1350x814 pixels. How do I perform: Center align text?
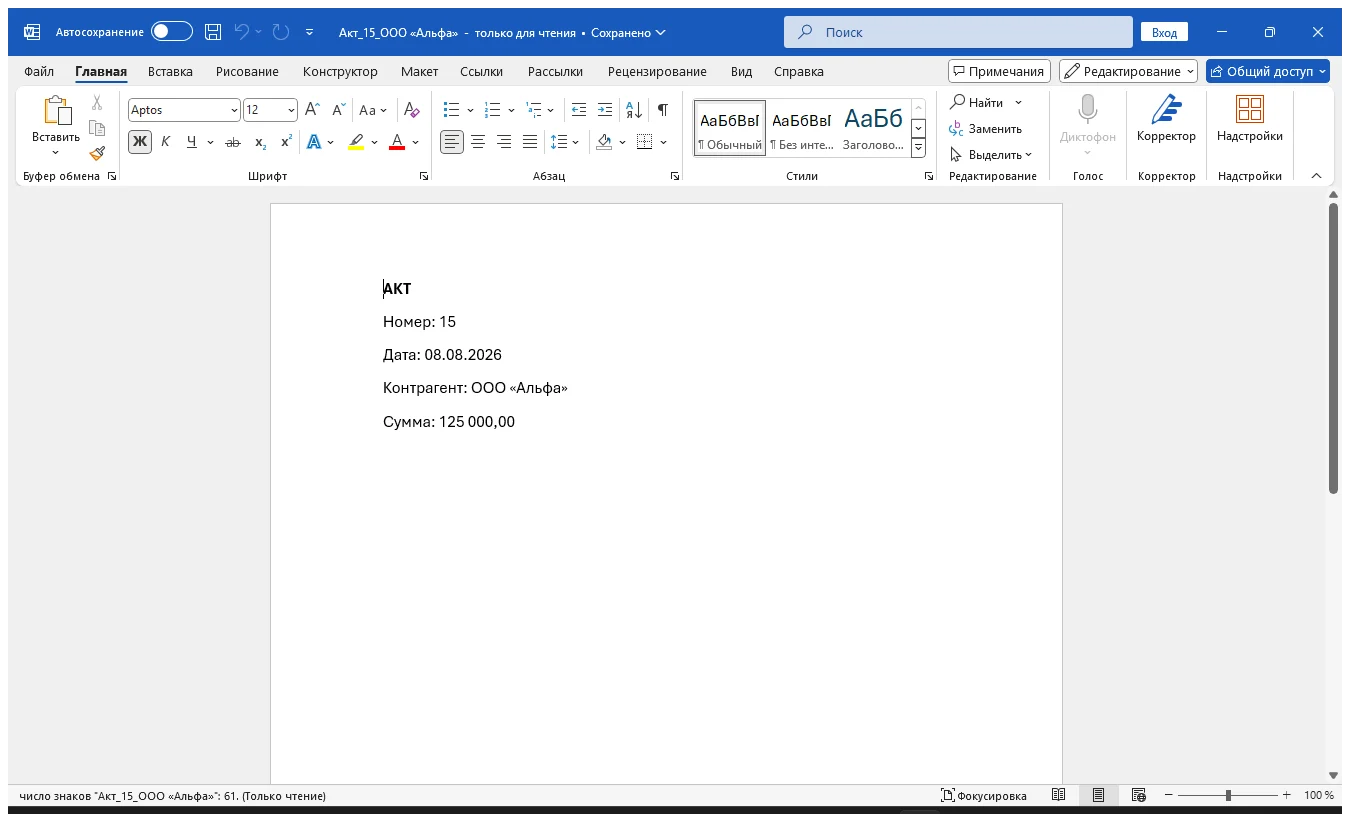(478, 142)
